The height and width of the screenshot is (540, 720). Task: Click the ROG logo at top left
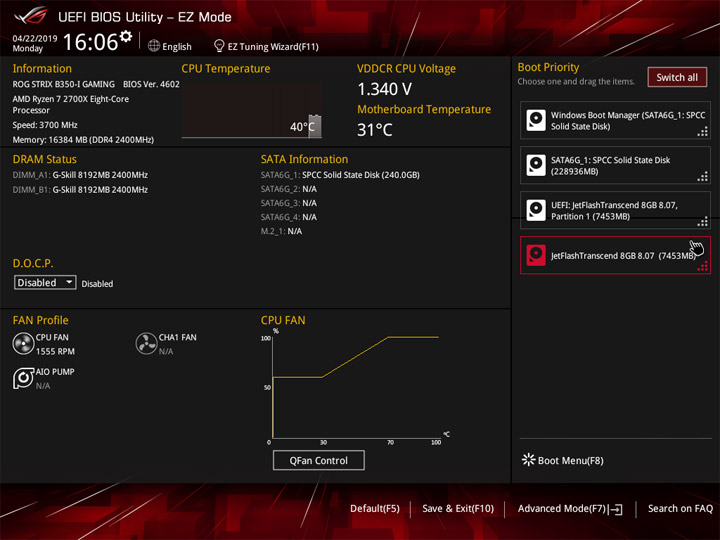(30, 16)
